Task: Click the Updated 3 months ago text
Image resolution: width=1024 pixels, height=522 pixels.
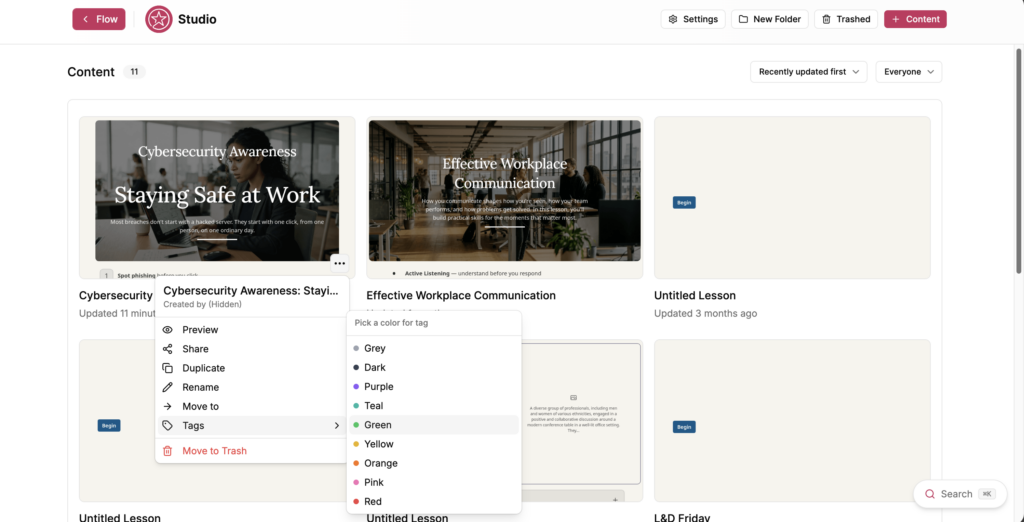Action: [705, 314]
